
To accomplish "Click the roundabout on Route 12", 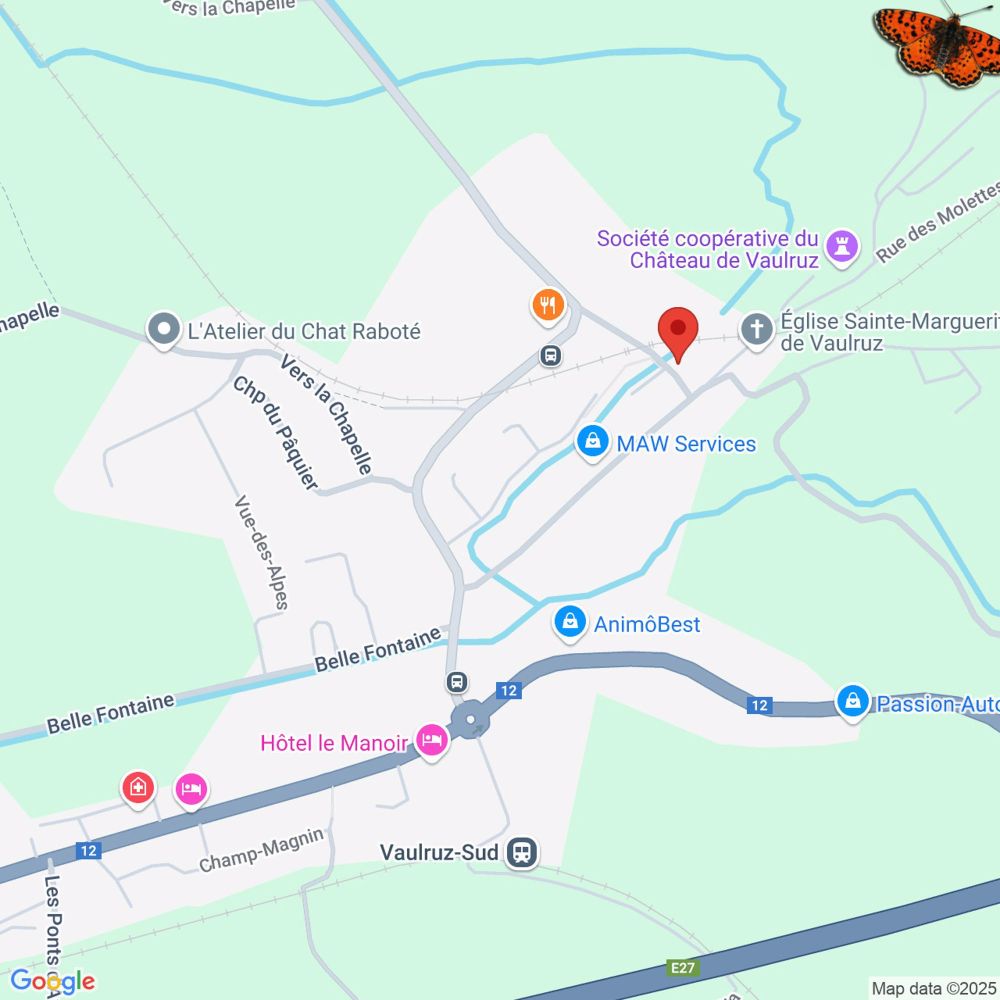I will 470,719.
